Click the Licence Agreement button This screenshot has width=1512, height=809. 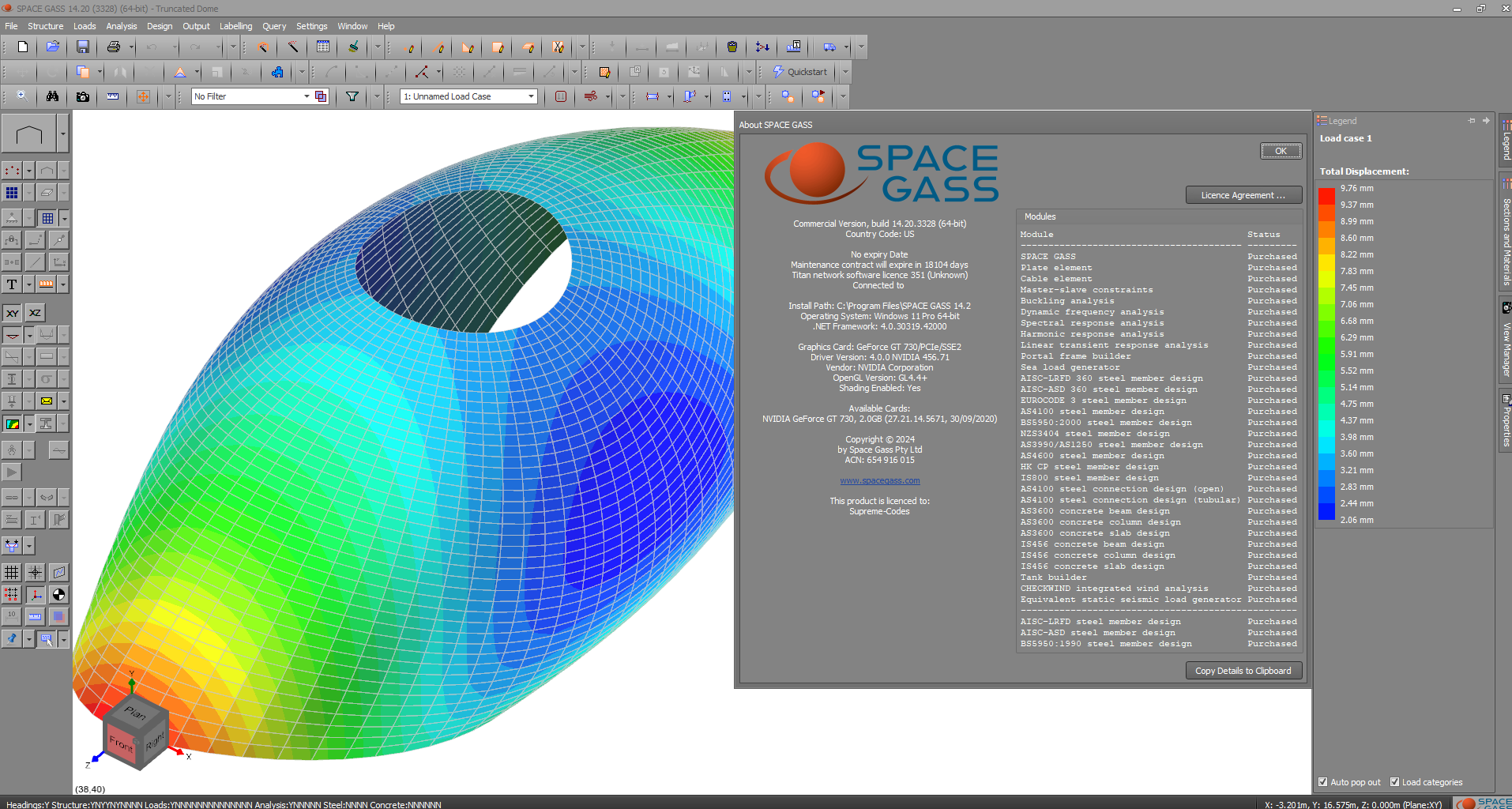point(1243,195)
